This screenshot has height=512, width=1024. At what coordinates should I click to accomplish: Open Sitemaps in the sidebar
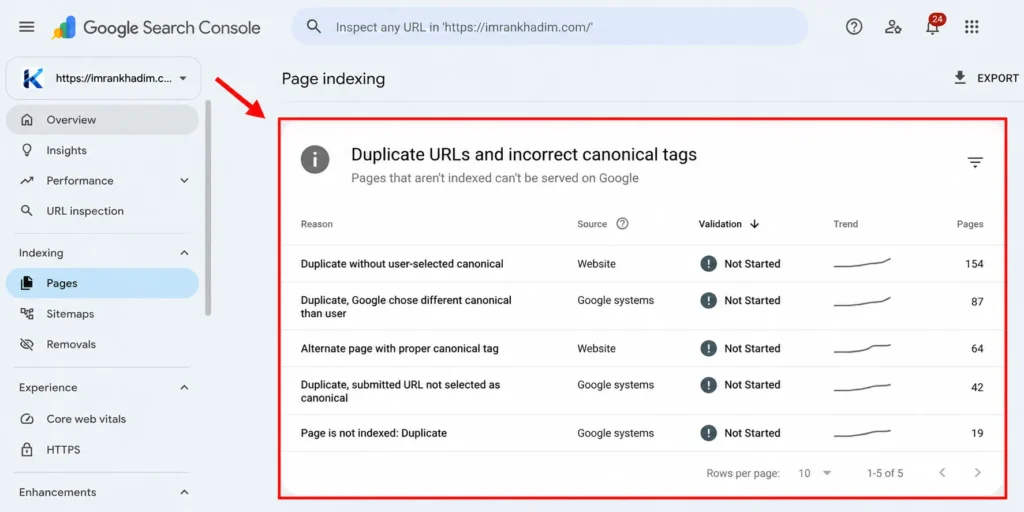coord(102,314)
